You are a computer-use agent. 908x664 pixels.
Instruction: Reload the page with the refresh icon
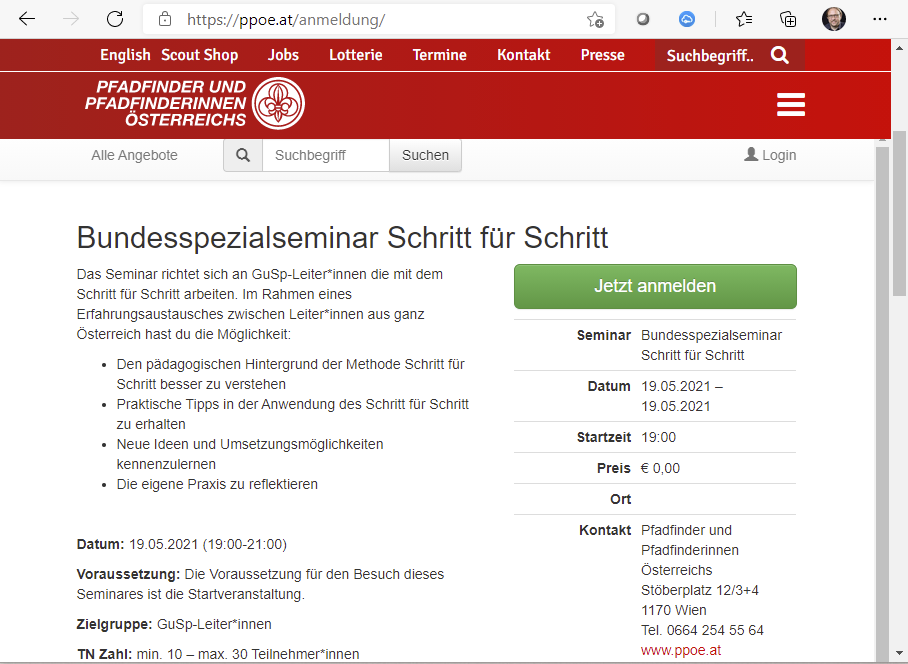(115, 19)
